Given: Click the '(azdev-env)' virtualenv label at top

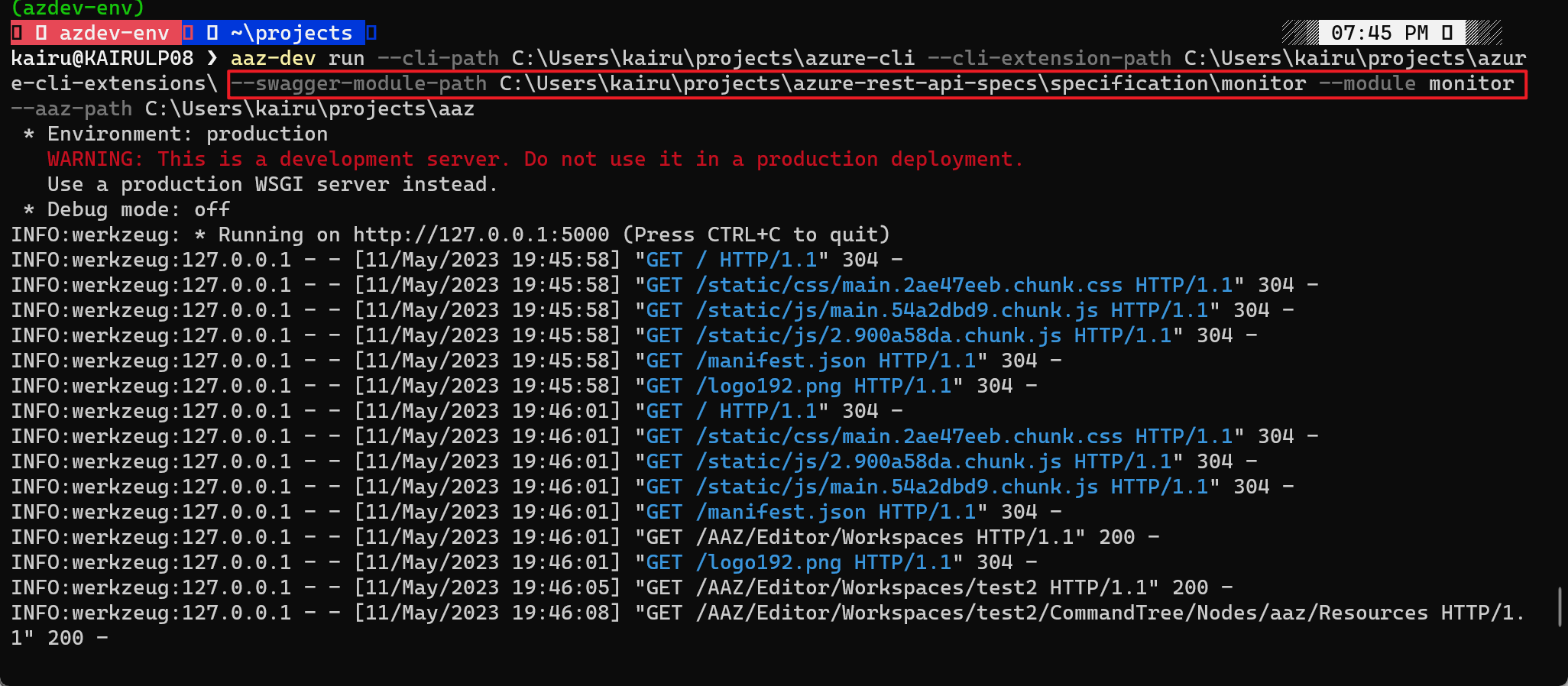Looking at the screenshot, I should tap(78, 8).
